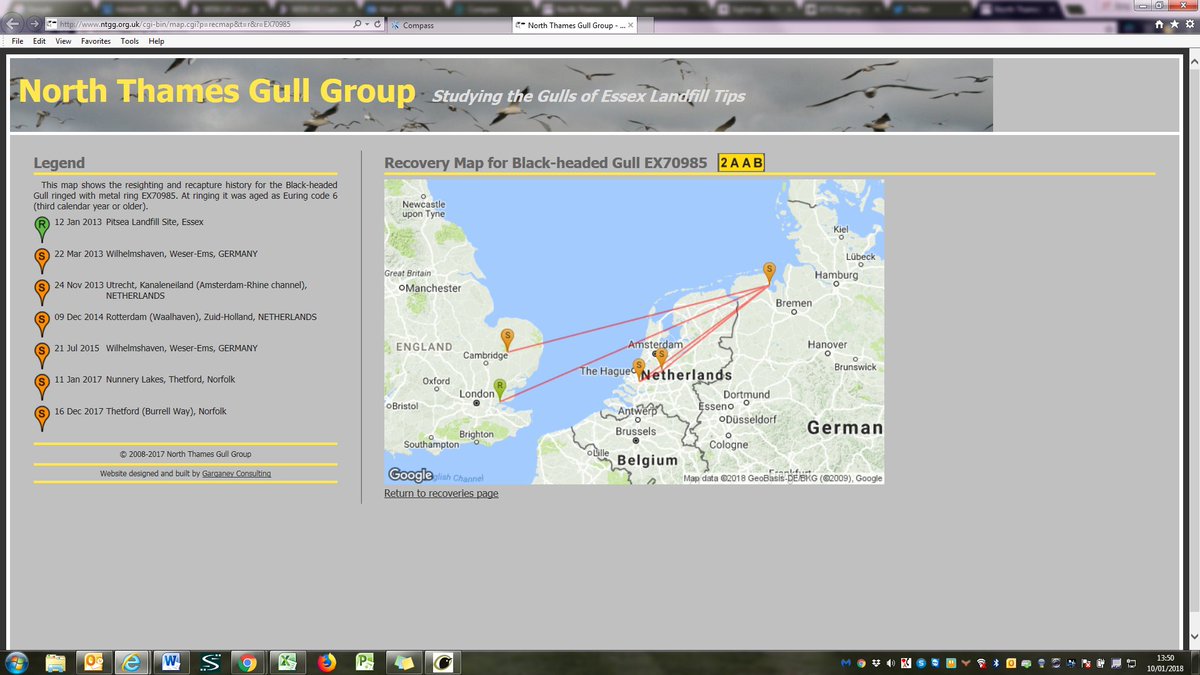Image resolution: width=1200 pixels, height=675 pixels.
Task: Open the Tools menu
Action: point(129,41)
